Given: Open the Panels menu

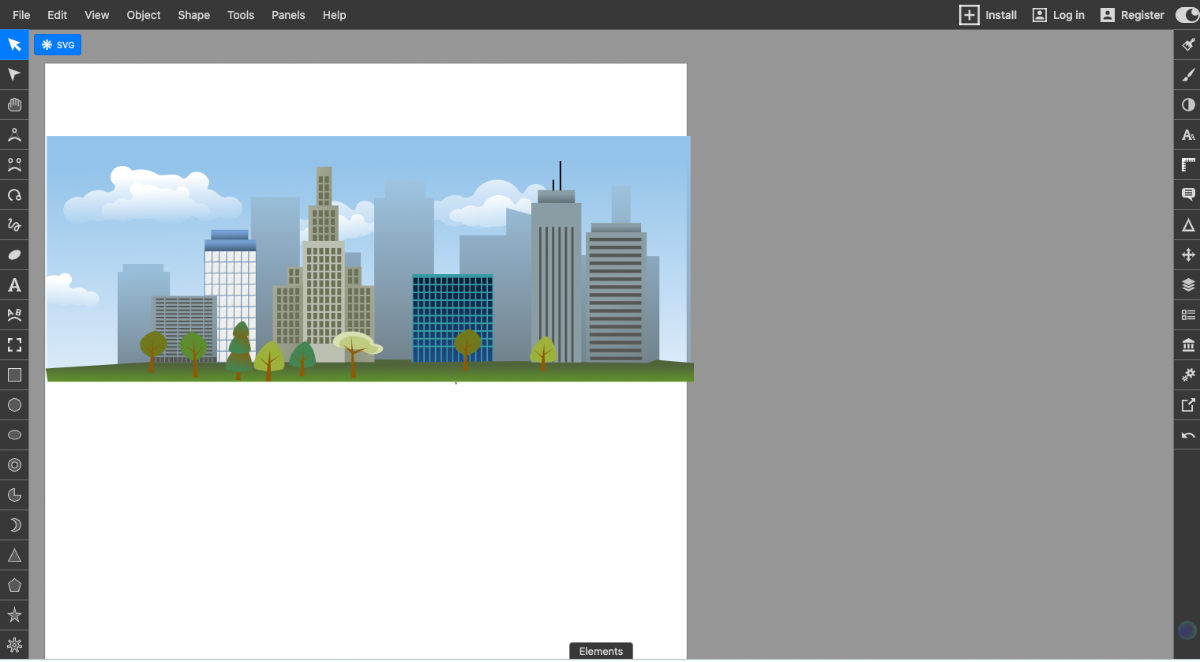Looking at the screenshot, I should click(x=288, y=15).
